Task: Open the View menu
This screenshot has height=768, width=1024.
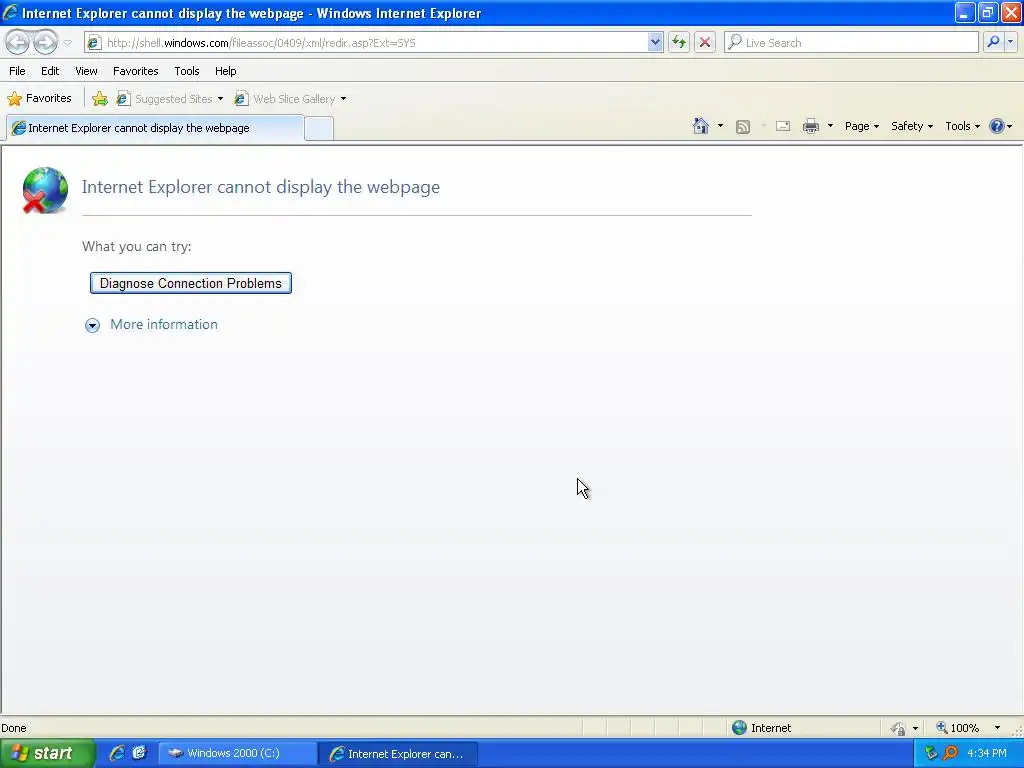Action: (86, 71)
